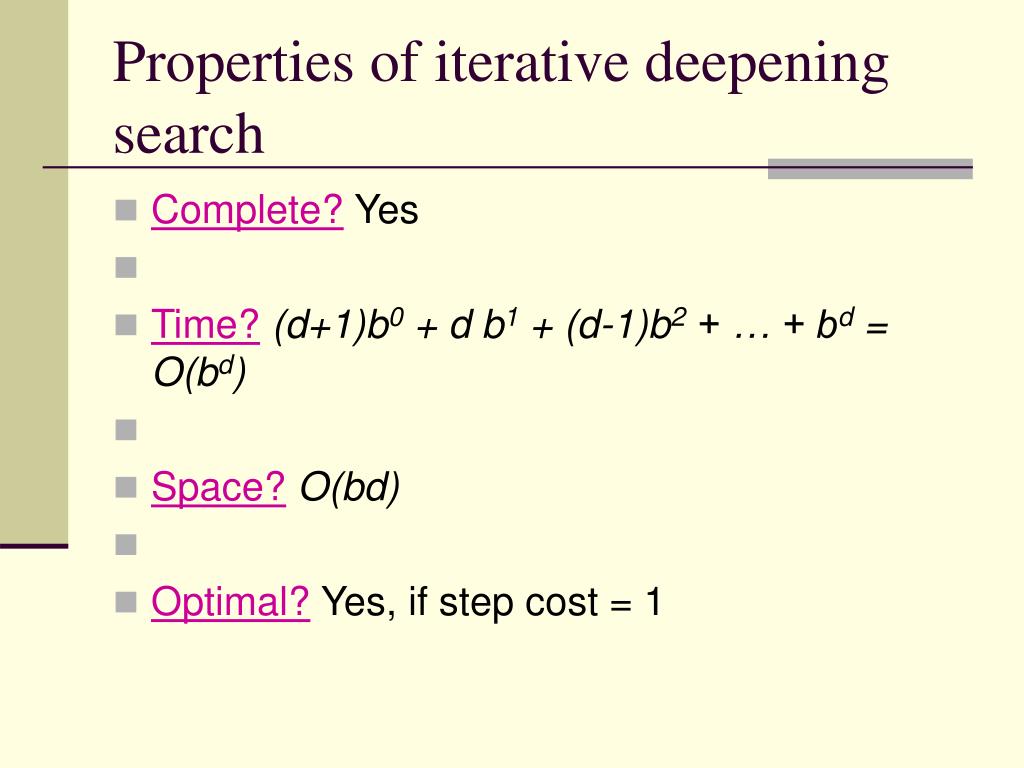Click the word 'search' in the title
Screen dimensions: 1024x768
click(x=188, y=135)
